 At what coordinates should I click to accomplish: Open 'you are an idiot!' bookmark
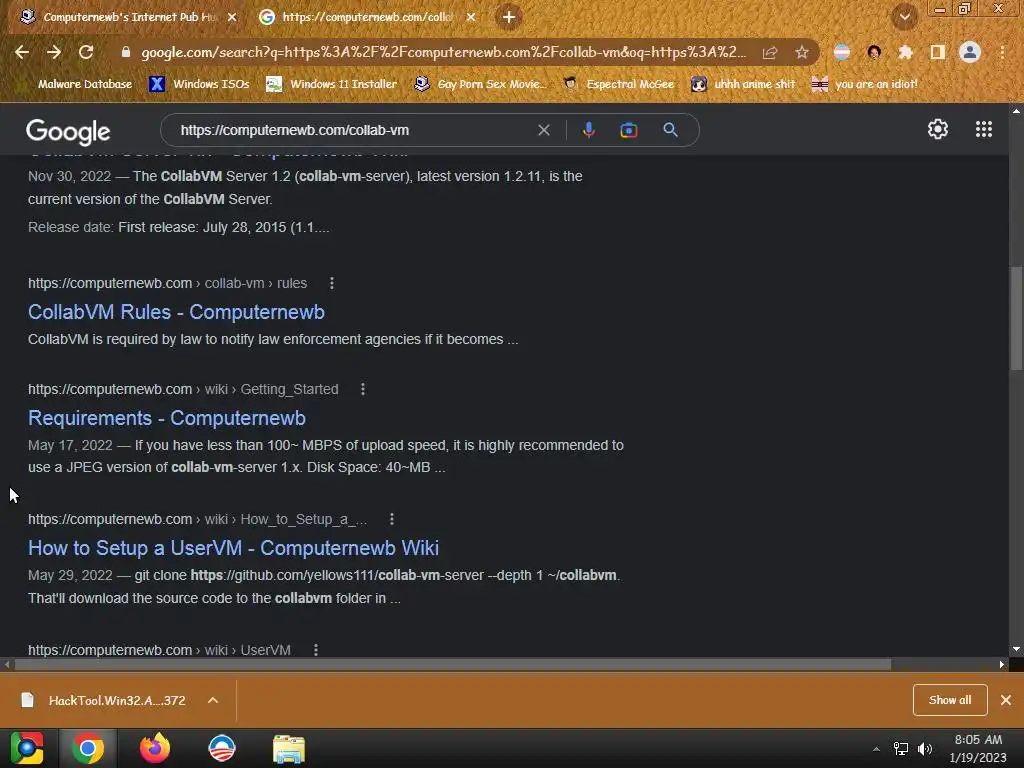[x=865, y=84]
